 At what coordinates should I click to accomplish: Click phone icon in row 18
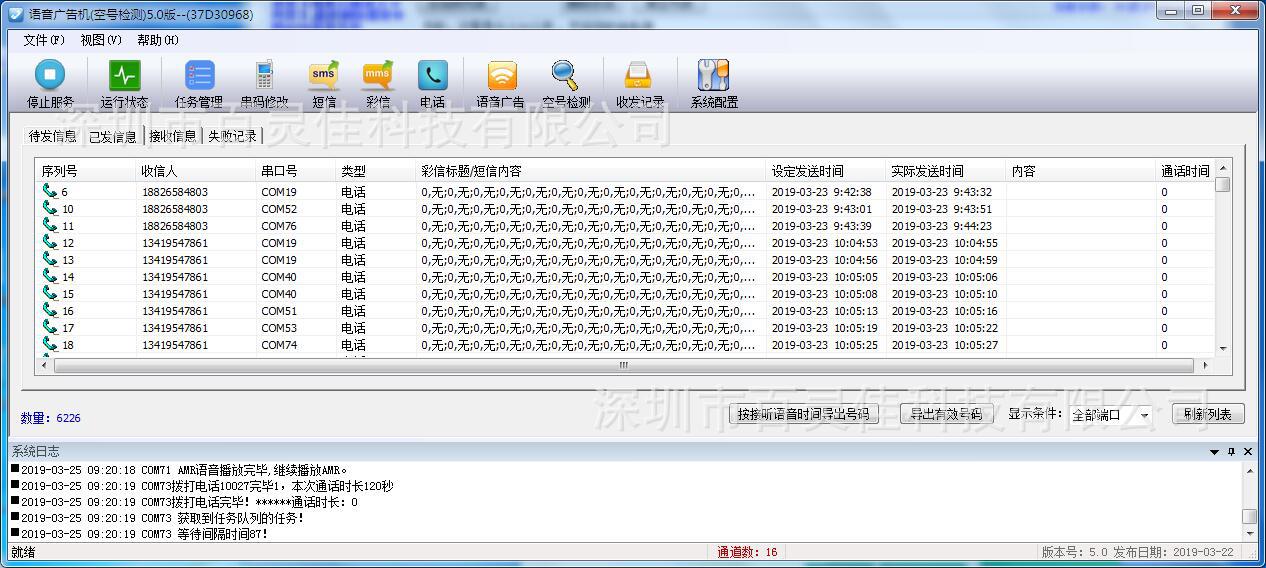pos(50,344)
